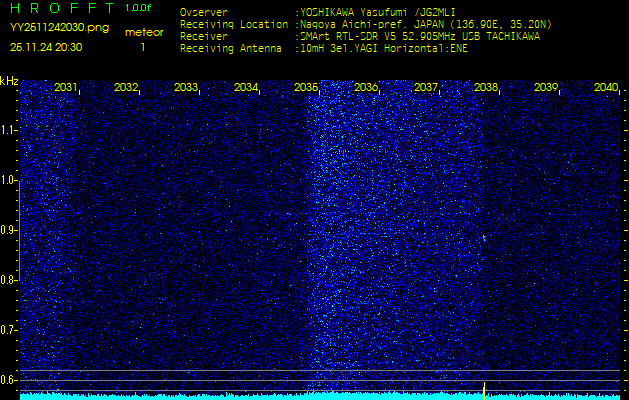The height and width of the screenshot is (400, 629).
Task: Click the yellow meteor marker line at bottom
Action: [484, 391]
